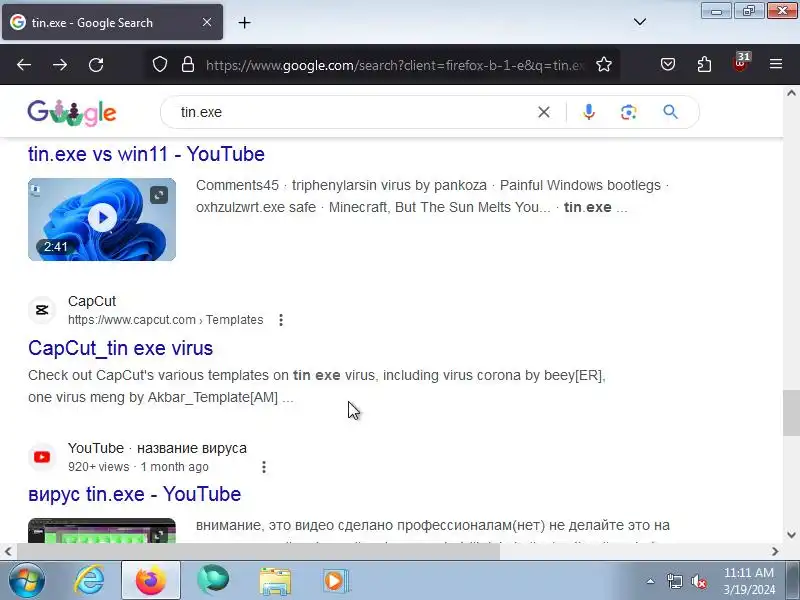The height and width of the screenshot is (600, 800).
Task: Clear the search query text
Action: 544,112
